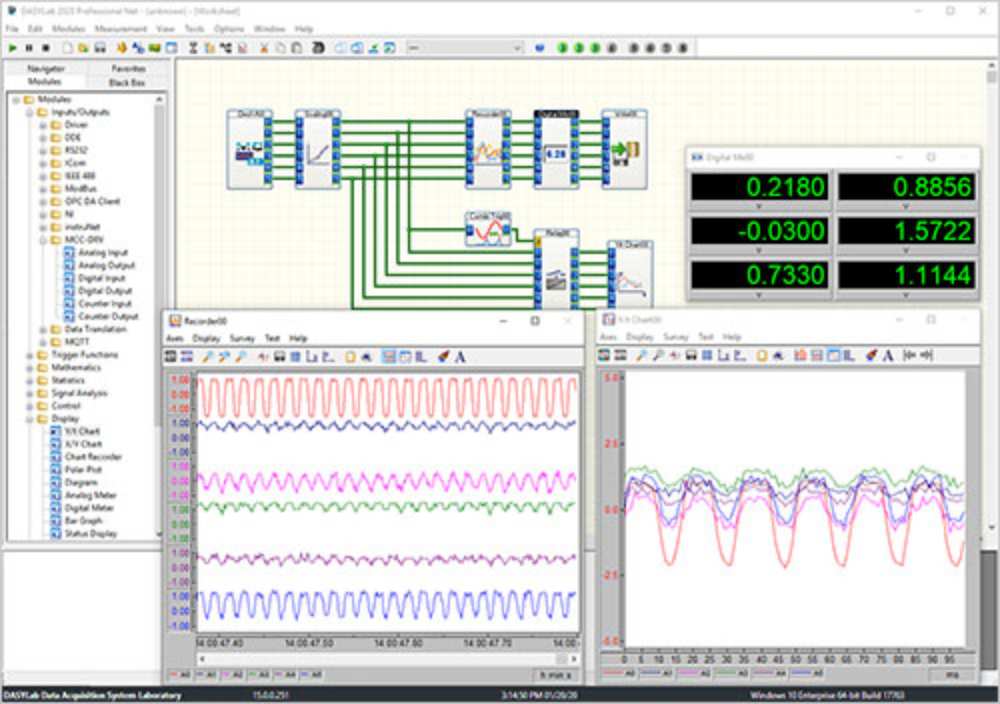Click the 0.2180 digital meter display

[x=759, y=187]
